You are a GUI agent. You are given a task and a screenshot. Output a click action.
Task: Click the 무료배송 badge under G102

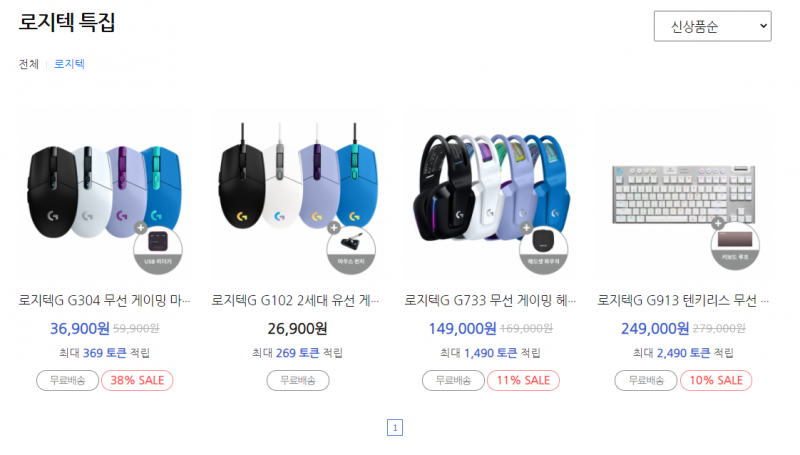(298, 381)
